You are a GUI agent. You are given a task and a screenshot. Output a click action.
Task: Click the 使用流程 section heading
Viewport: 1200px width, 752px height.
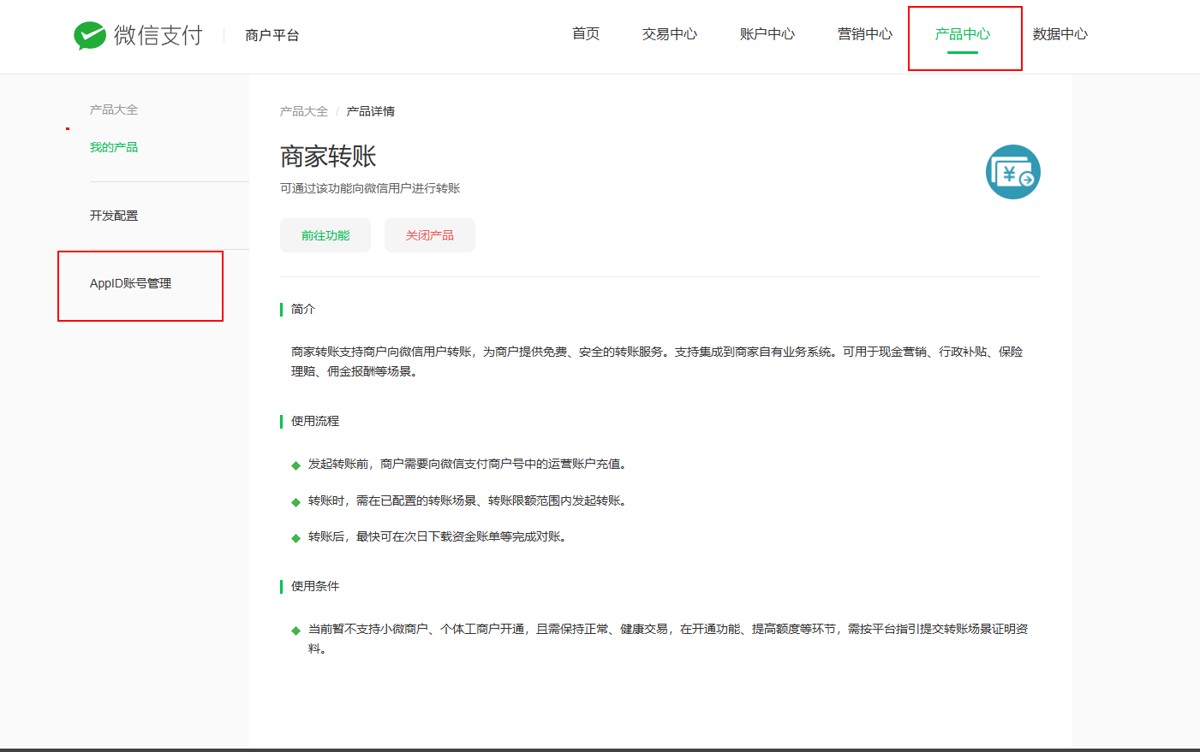[315, 421]
